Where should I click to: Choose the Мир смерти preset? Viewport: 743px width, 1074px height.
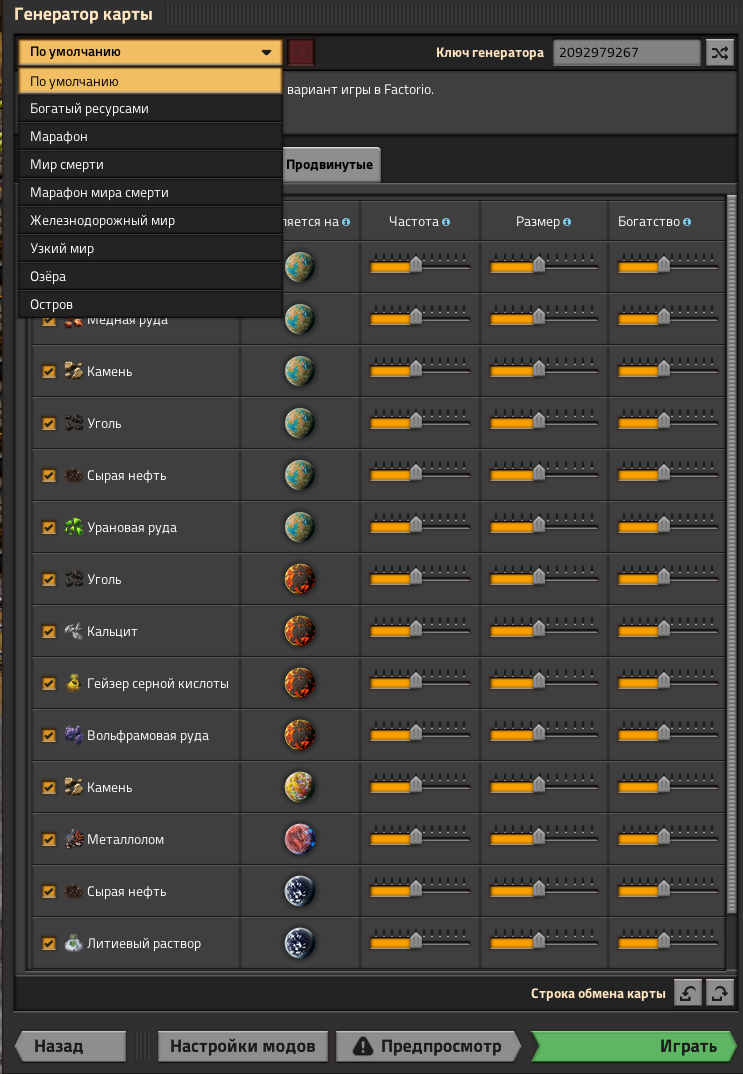(x=150, y=165)
